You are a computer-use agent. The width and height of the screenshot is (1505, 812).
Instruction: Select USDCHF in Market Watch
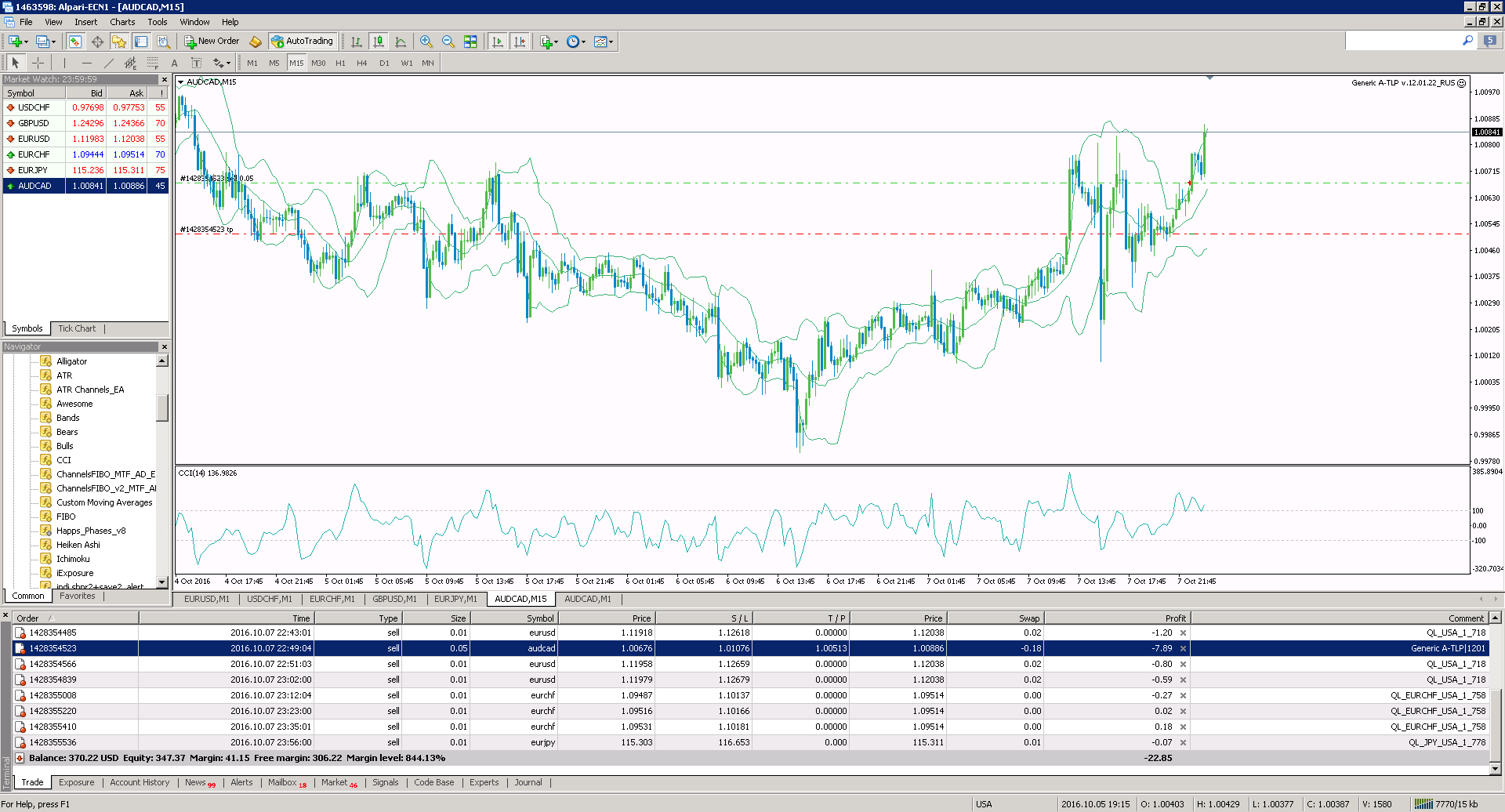(86, 107)
